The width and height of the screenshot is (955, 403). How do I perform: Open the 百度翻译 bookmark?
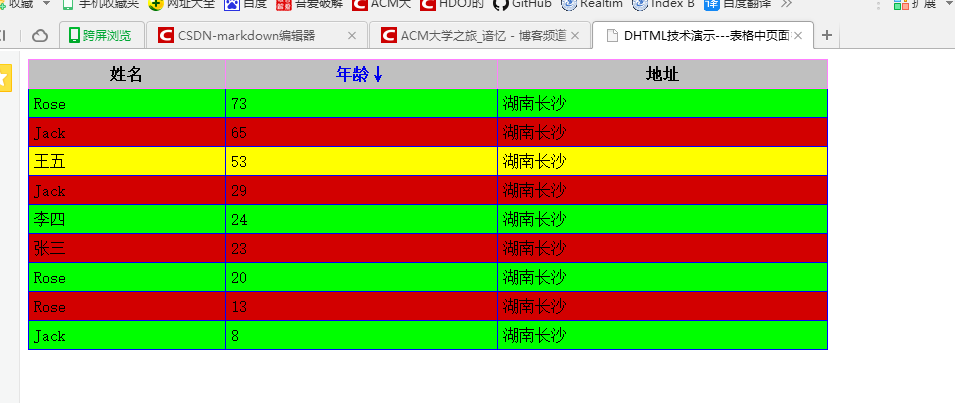point(737,4)
